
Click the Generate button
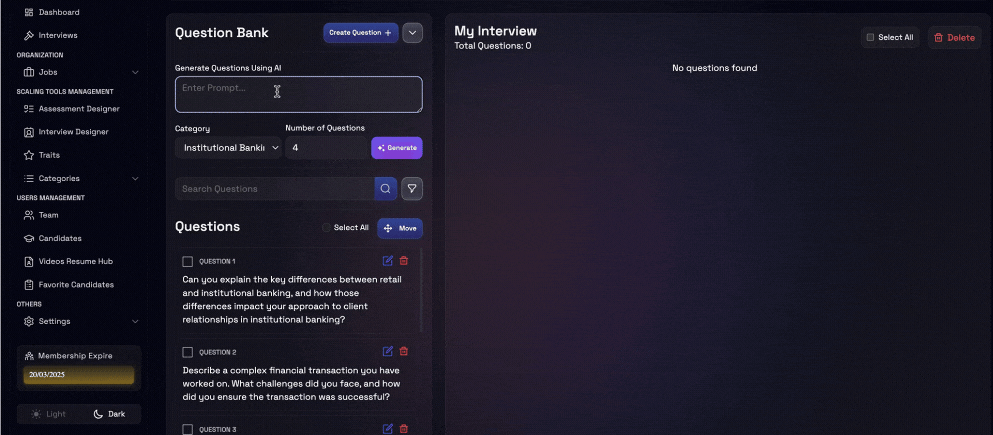[397, 148]
